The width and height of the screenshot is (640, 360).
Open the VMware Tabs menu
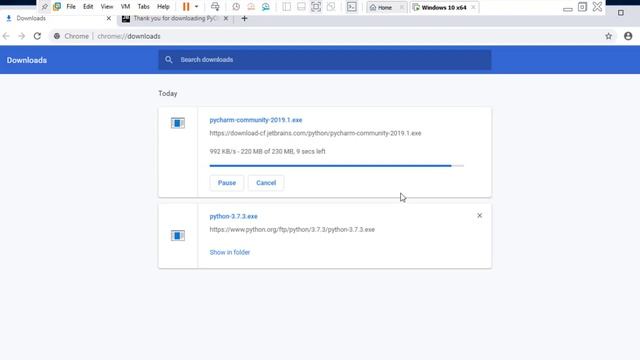[x=143, y=7]
